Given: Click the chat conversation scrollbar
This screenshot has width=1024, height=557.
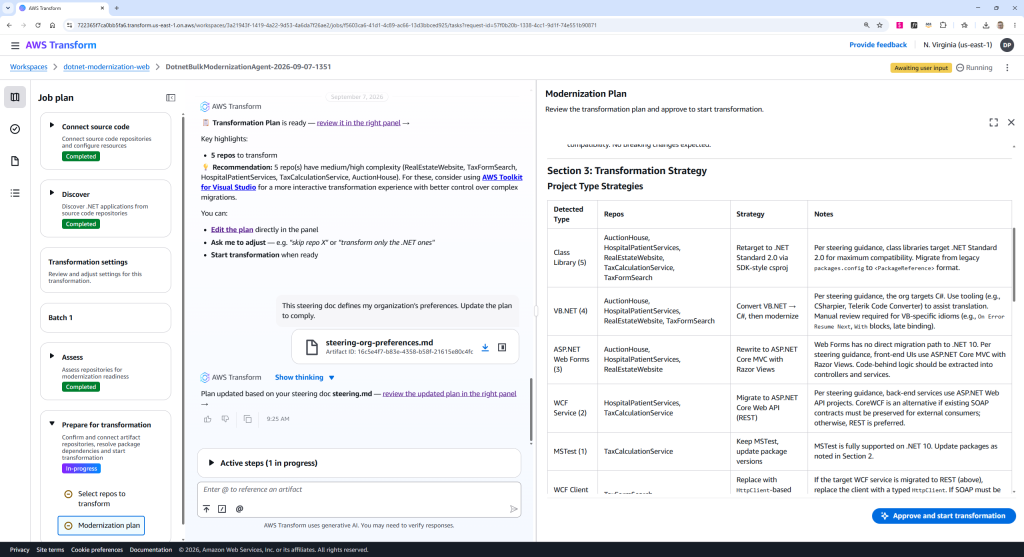Looking at the screenshot, I should pos(531,411).
